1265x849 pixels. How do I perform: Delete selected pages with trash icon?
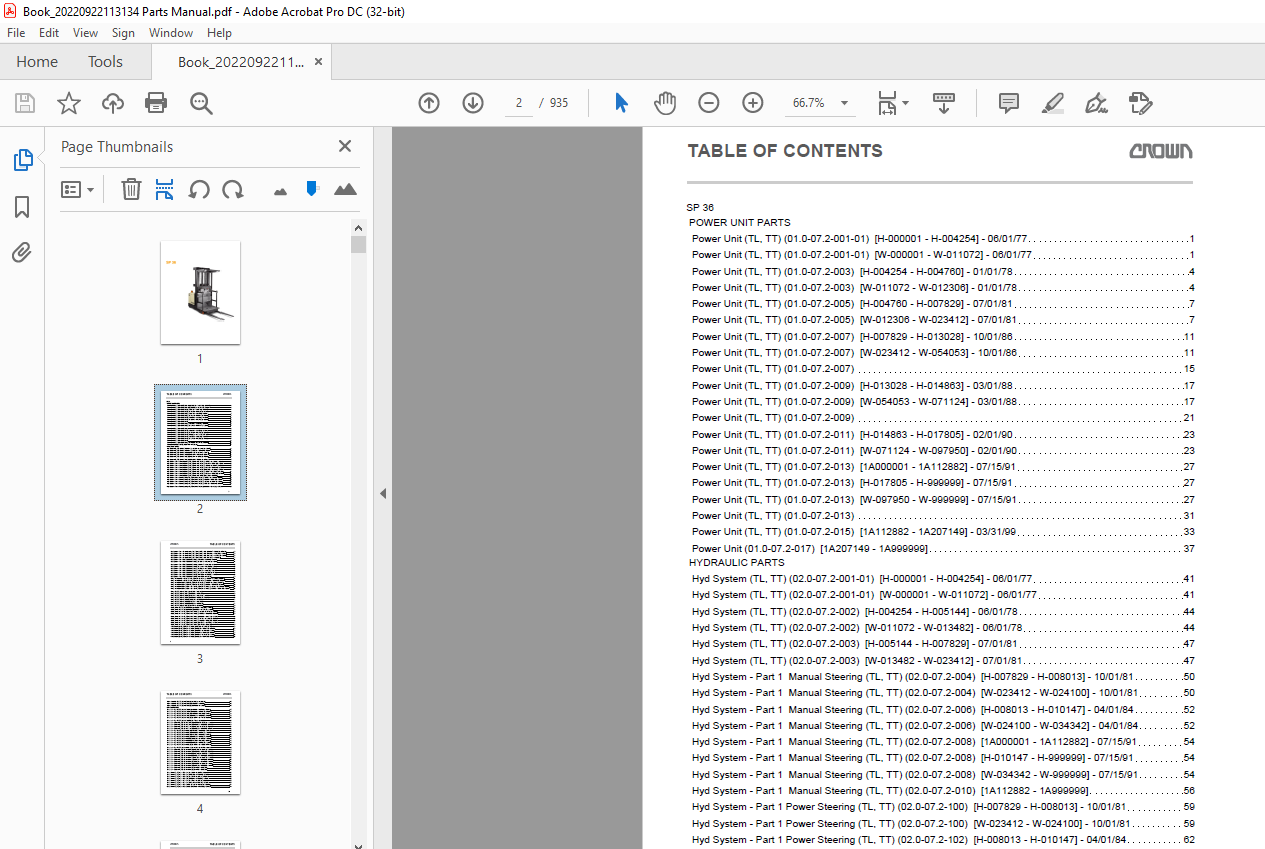pyautogui.click(x=131, y=189)
